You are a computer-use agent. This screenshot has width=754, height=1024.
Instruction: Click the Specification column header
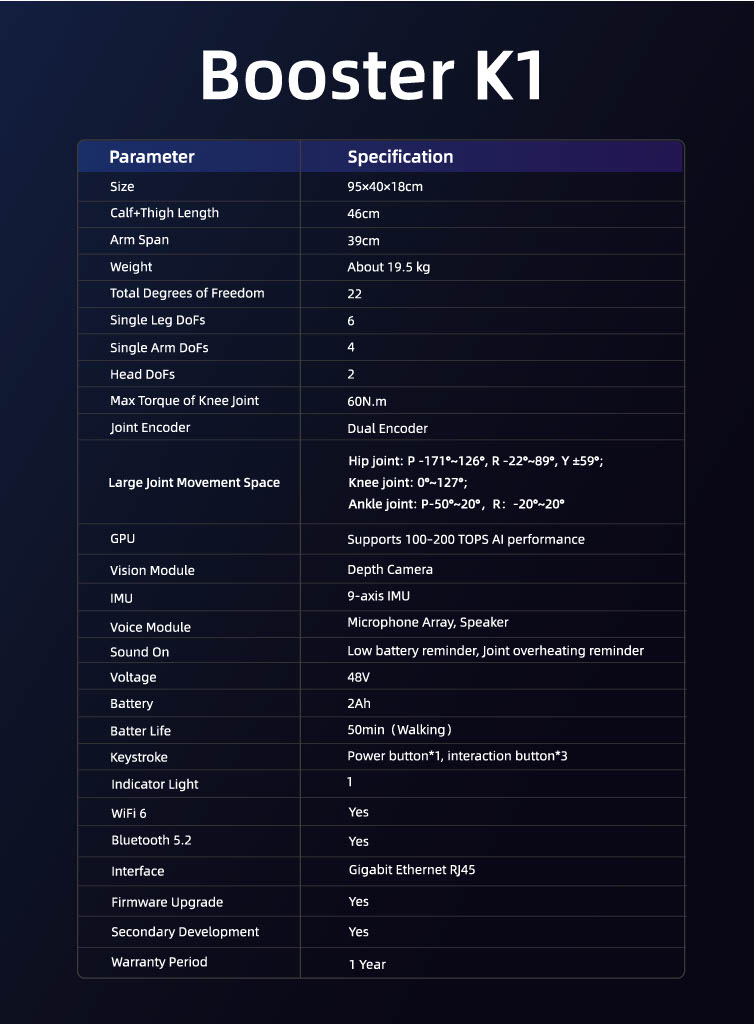click(x=400, y=156)
